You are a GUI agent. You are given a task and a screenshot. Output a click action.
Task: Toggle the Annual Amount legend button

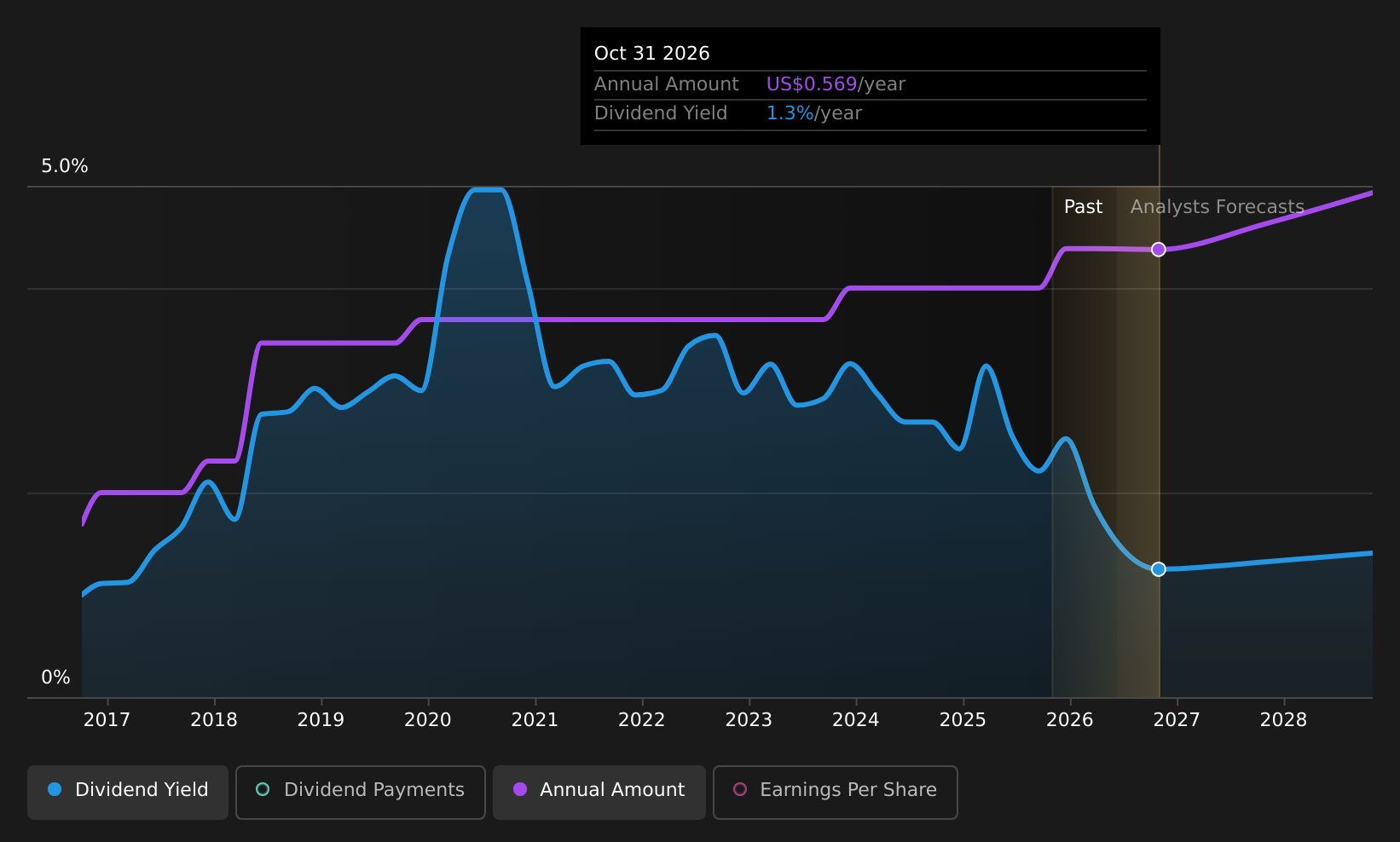click(599, 793)
